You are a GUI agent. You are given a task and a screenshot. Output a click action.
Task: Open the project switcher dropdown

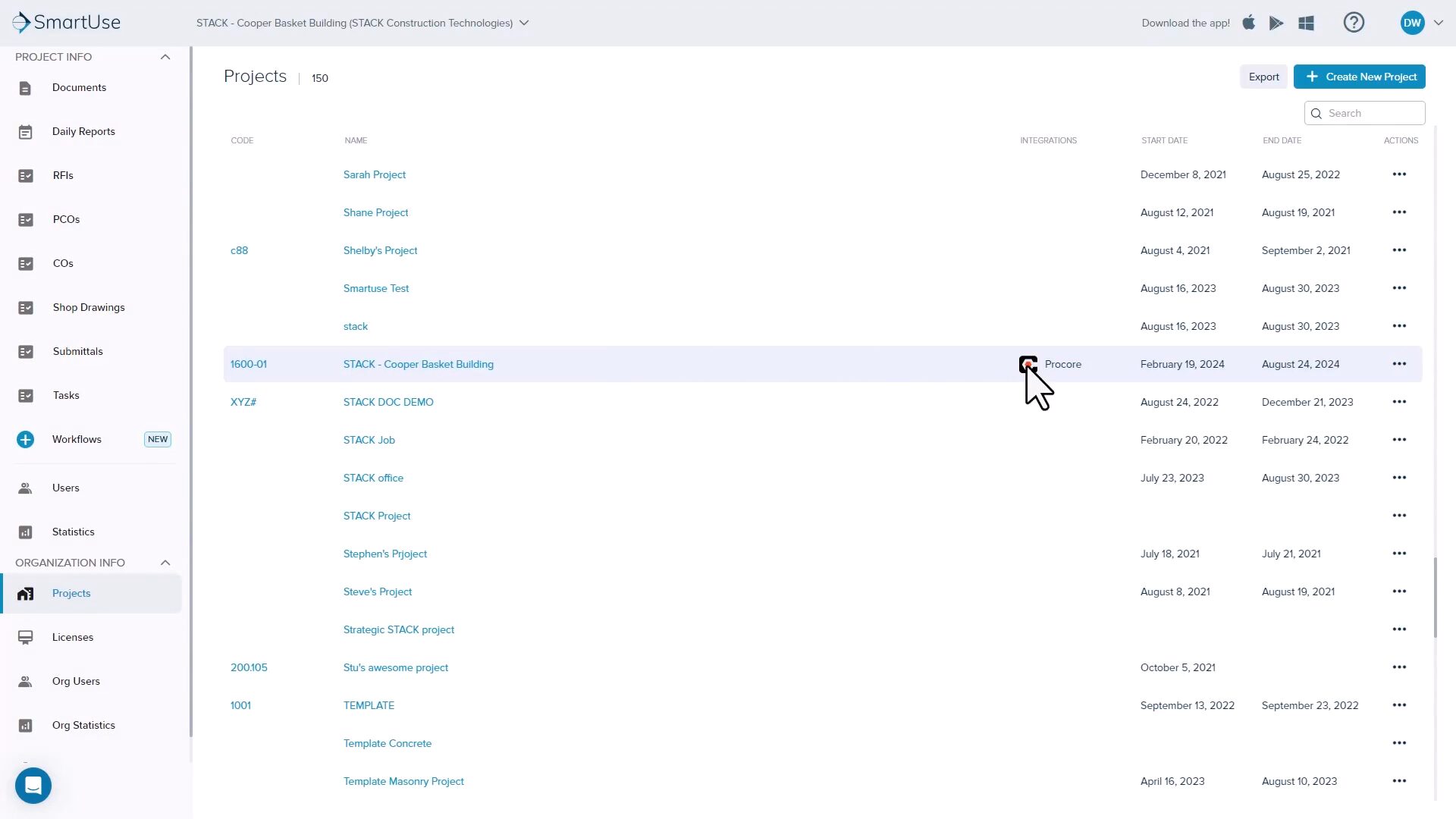524,23
